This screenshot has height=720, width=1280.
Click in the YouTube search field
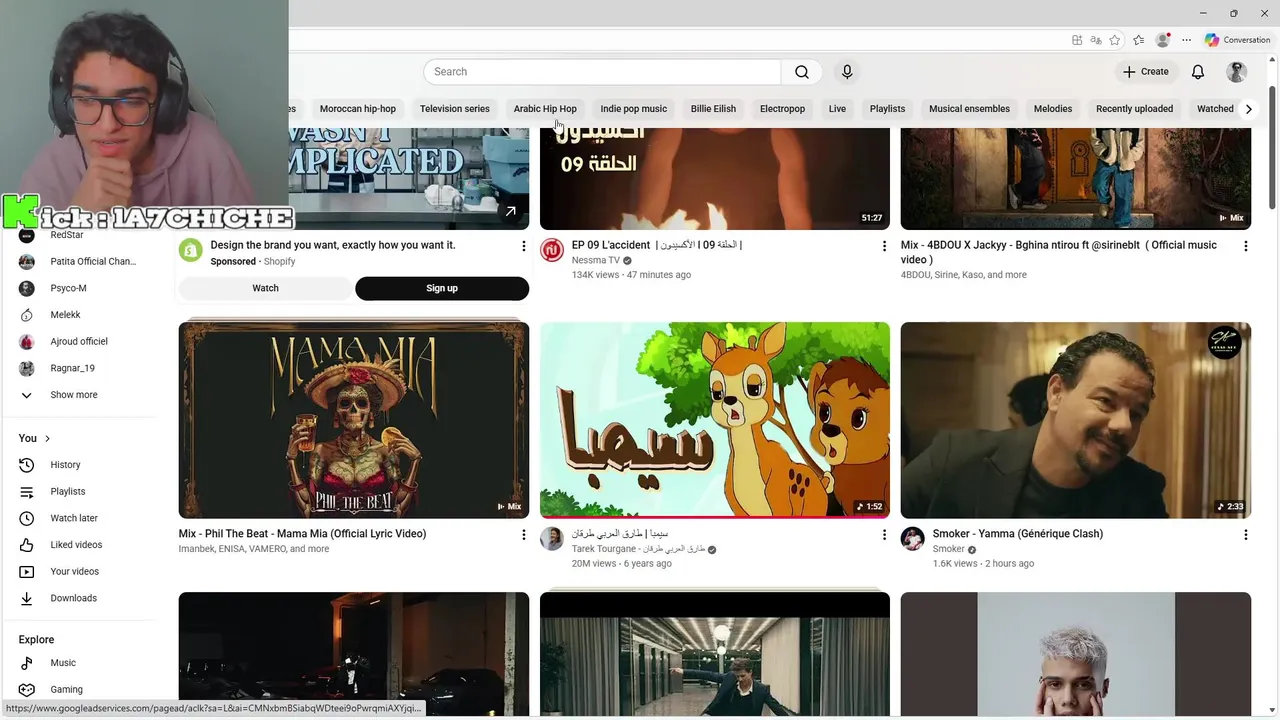(602, 72)
